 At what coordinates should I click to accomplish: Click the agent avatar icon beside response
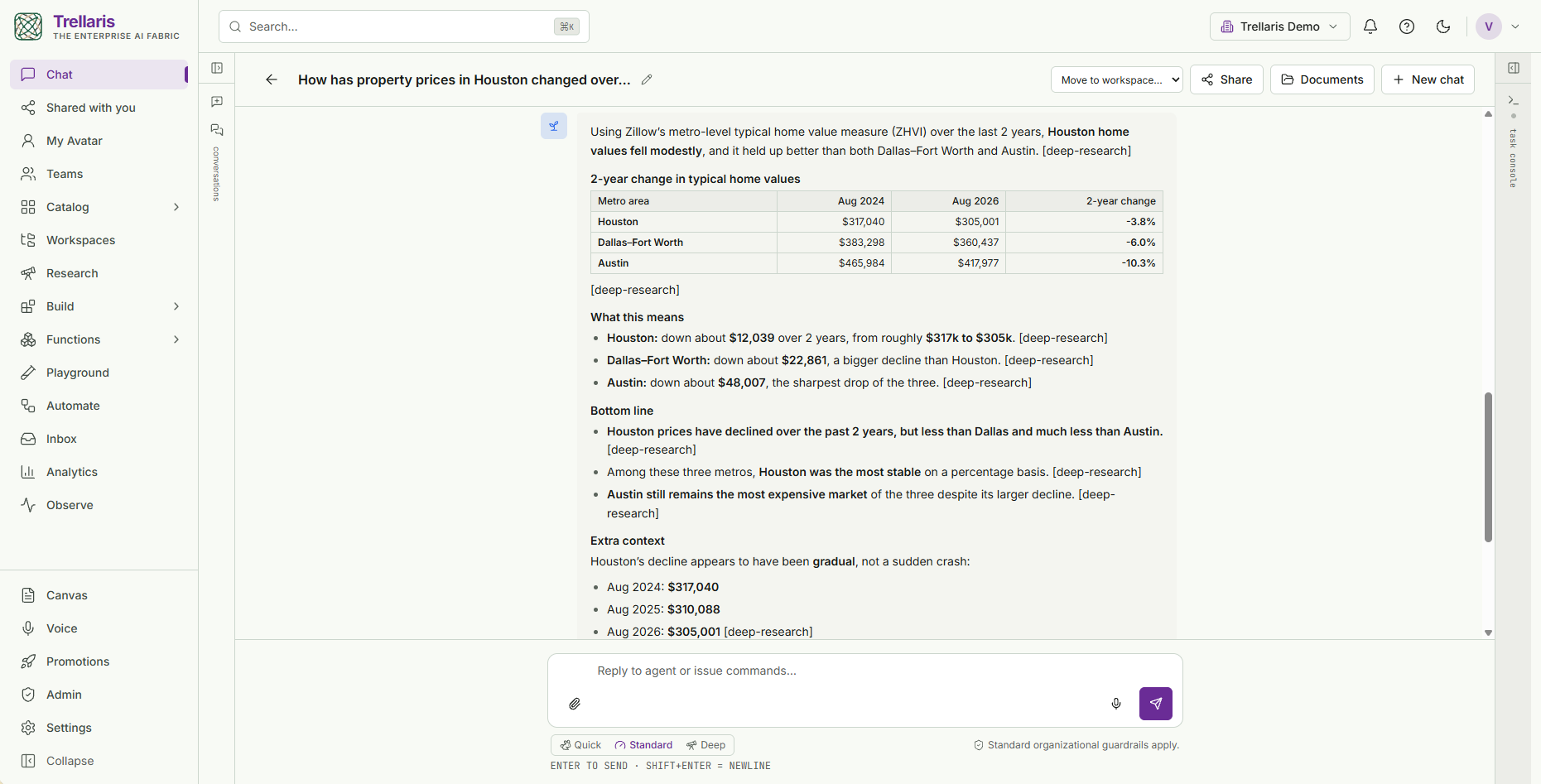click(x=554, y=126)
